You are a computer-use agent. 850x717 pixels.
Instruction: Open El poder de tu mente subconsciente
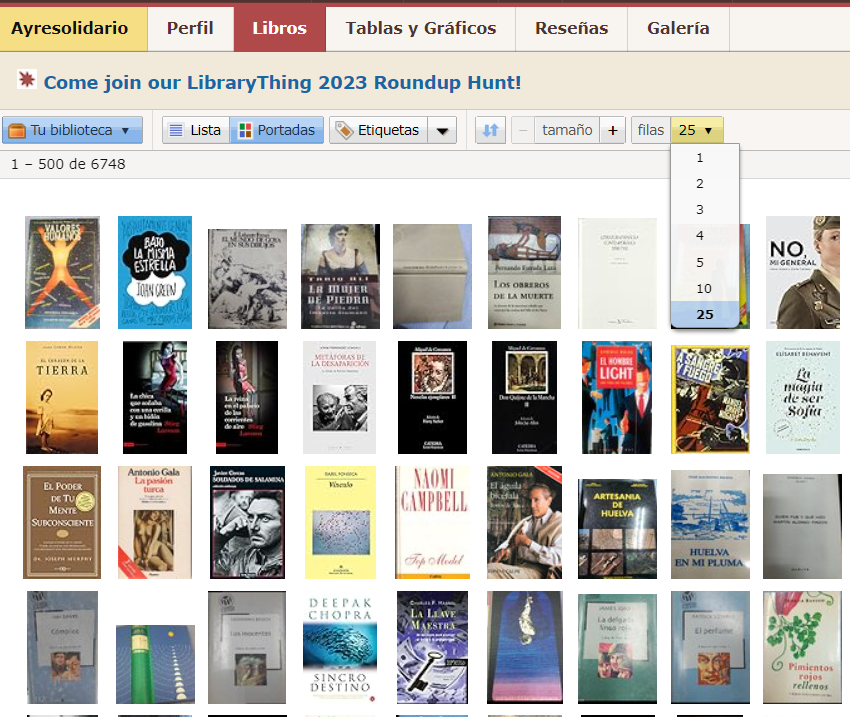pyautogui.click(x=62, y=522)
